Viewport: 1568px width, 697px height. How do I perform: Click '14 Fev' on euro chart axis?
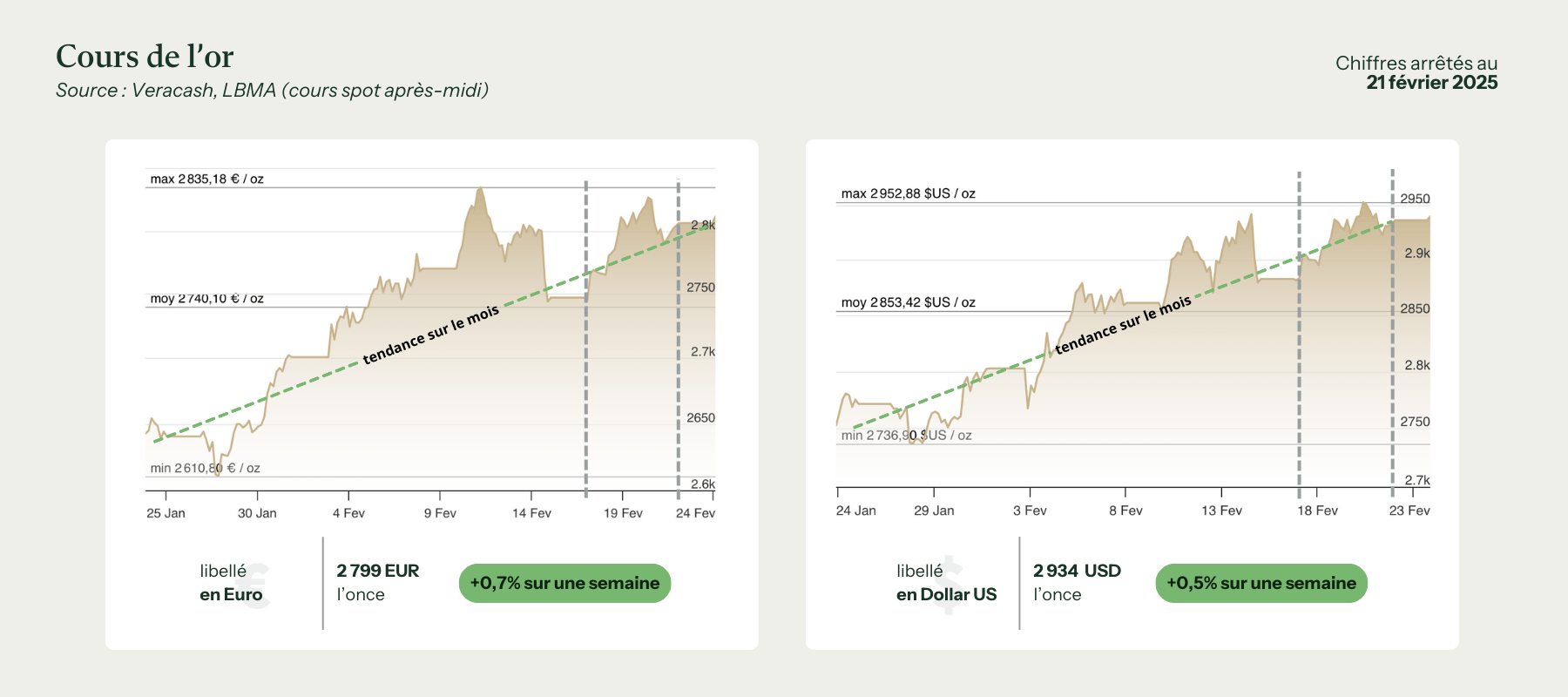[531, 513]
